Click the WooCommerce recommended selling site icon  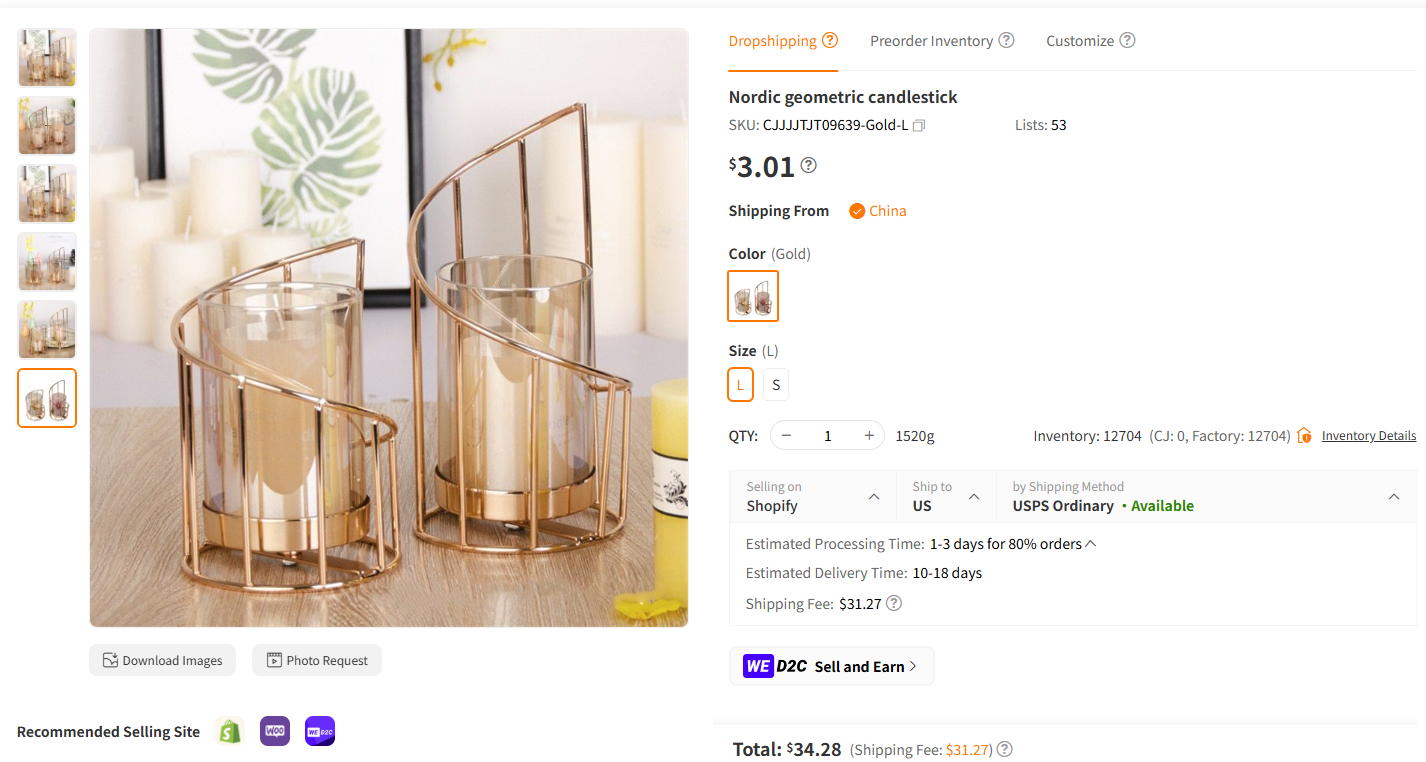click(x=274, y=731)
